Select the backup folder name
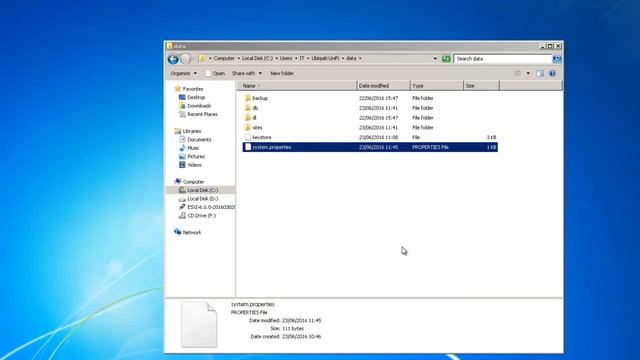The image size is (640, 360). click(x=260, y=98)
